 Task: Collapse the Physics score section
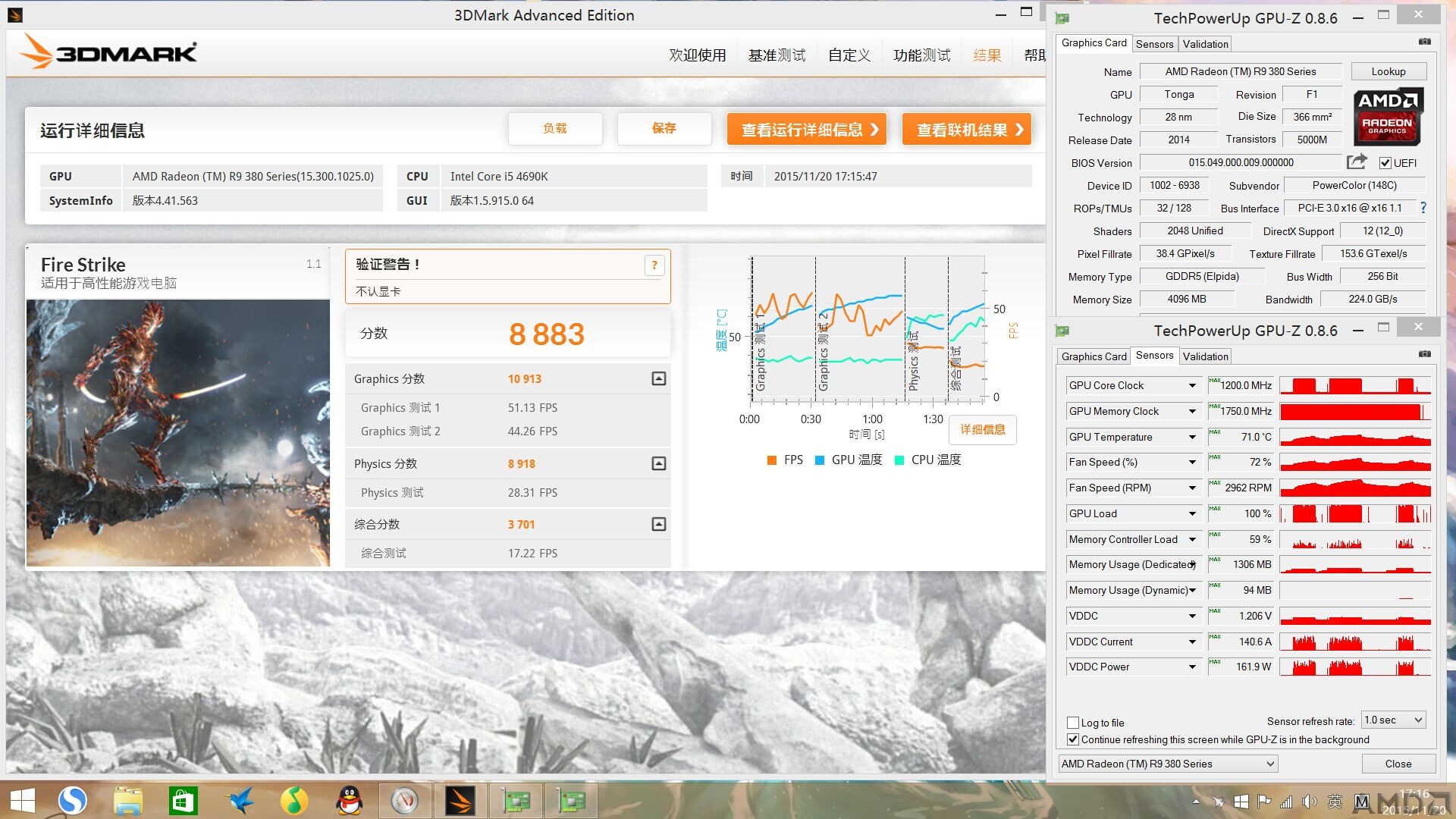[x=659, y=463]
